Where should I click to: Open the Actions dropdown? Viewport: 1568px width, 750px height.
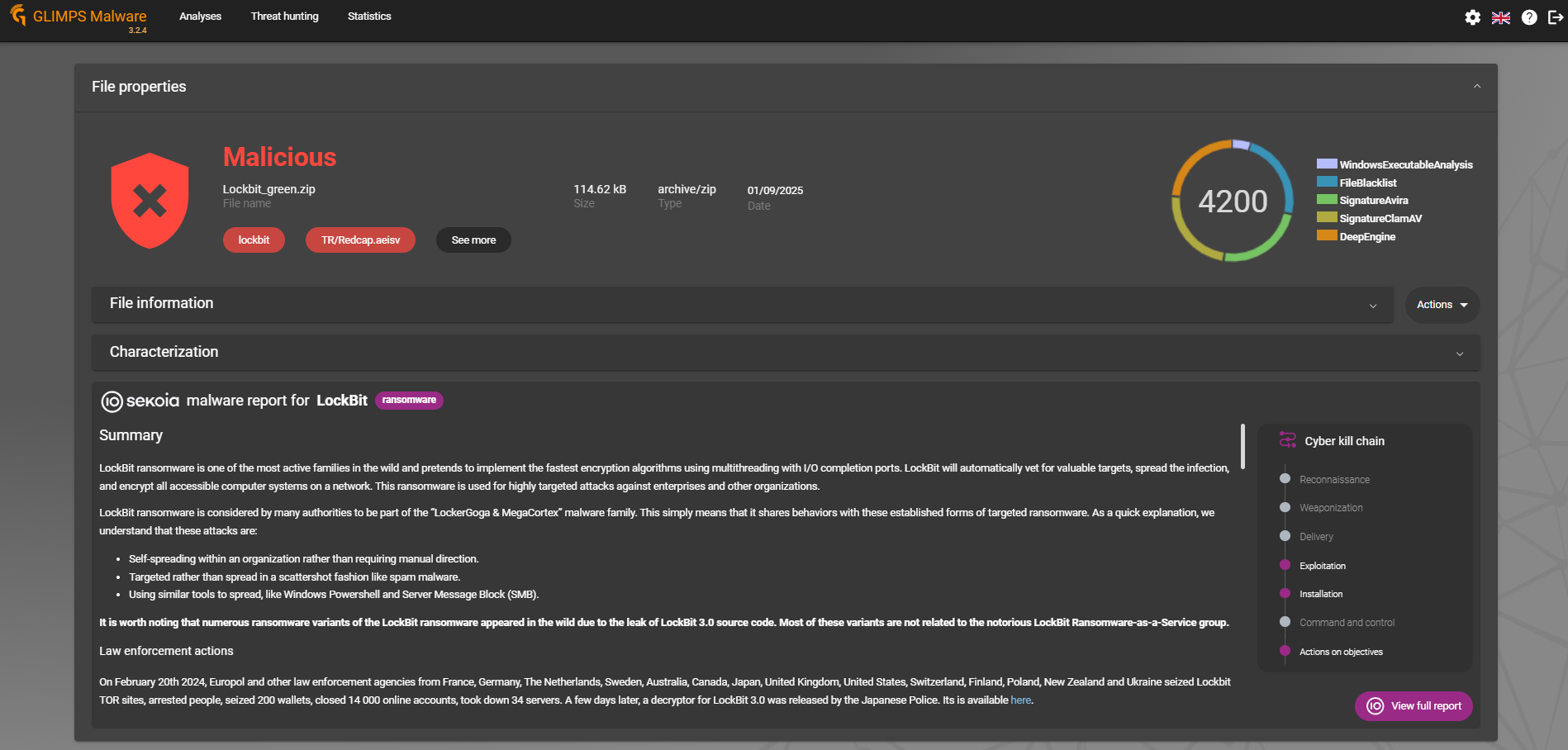(1442, 305)
